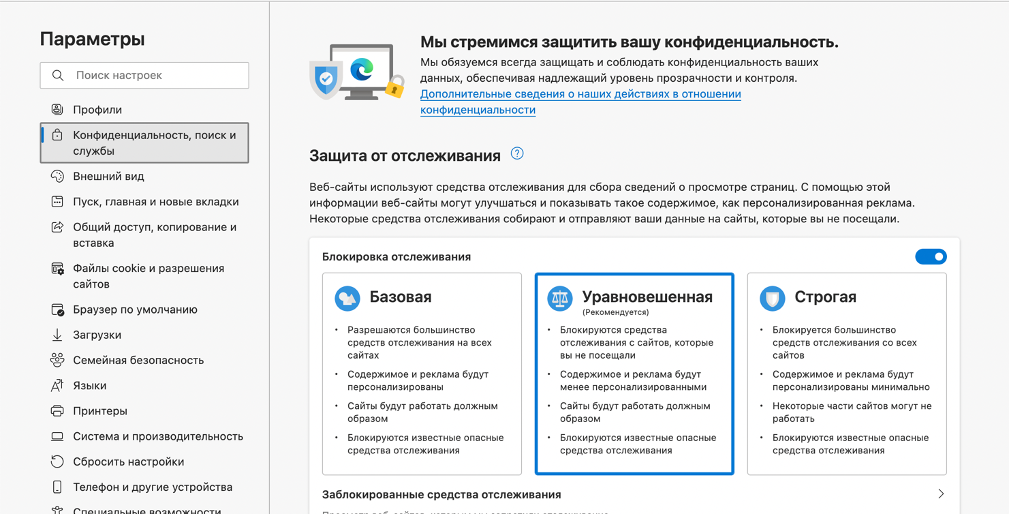Open the Сбросить настройки page
The image size is (1010, 514).
pos(144,461)
